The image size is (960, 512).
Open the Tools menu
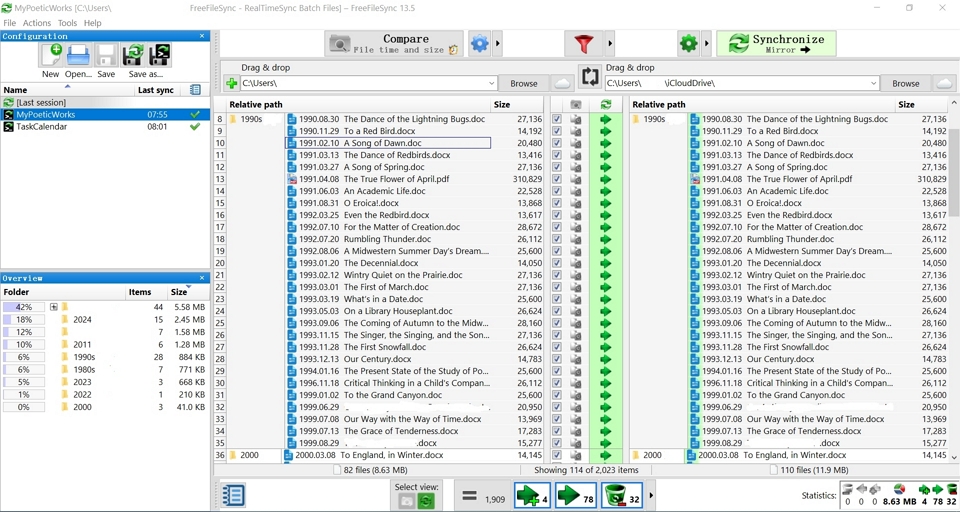[67, 23]
